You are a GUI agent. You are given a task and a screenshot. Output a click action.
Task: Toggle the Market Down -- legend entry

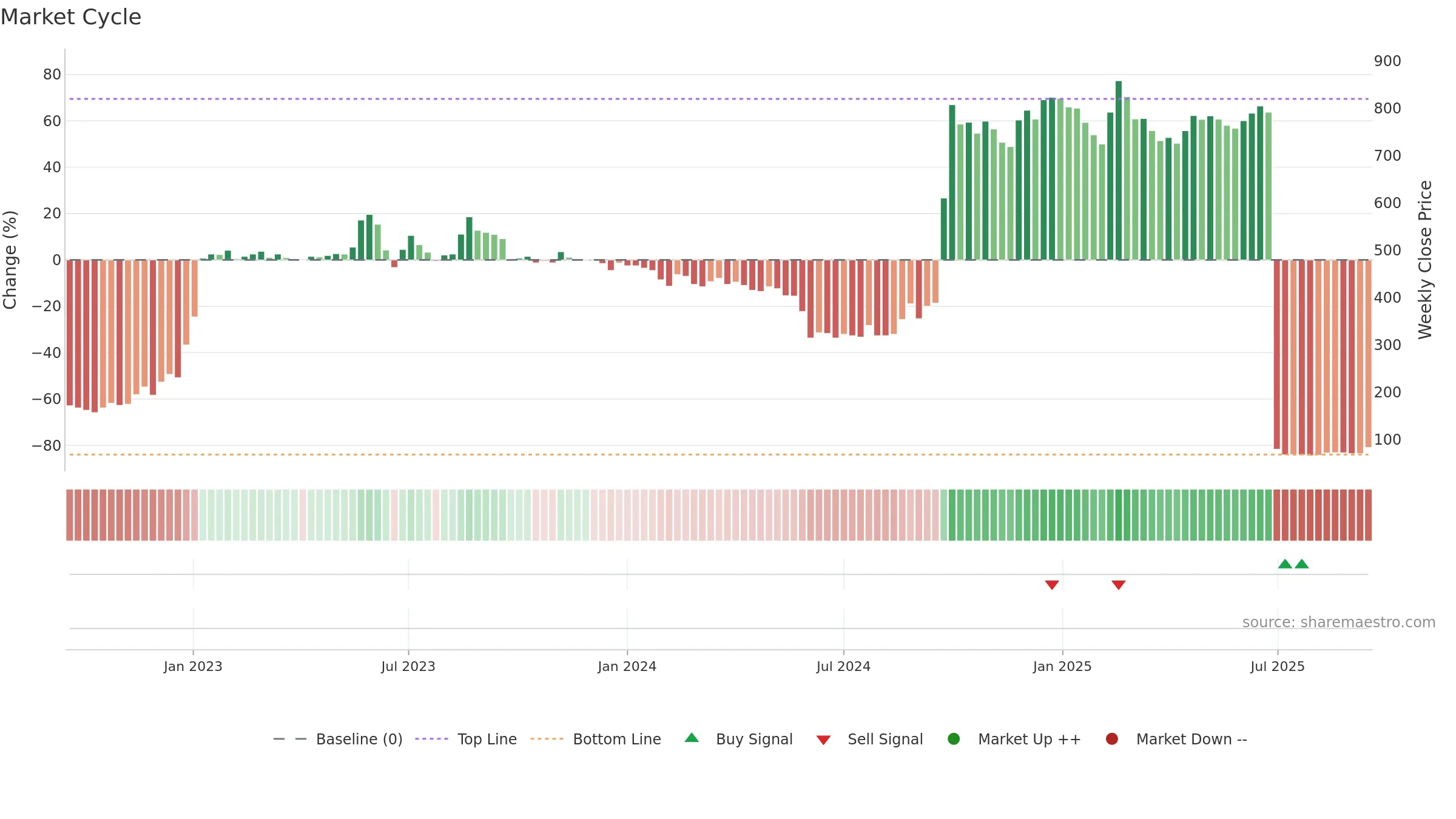[1176, 739]
